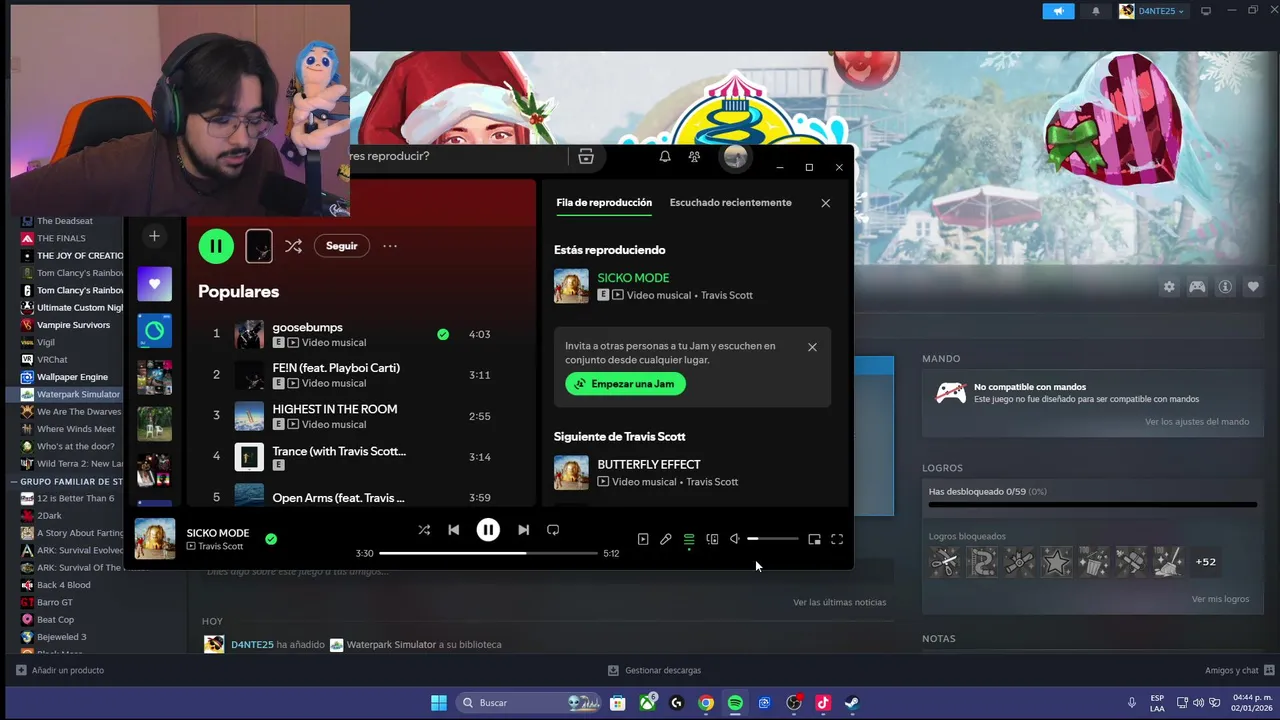Viewport: 1280px width, 720px height.
Task: Open Gestionar descargas in Steam
Action: click(655, 670)
